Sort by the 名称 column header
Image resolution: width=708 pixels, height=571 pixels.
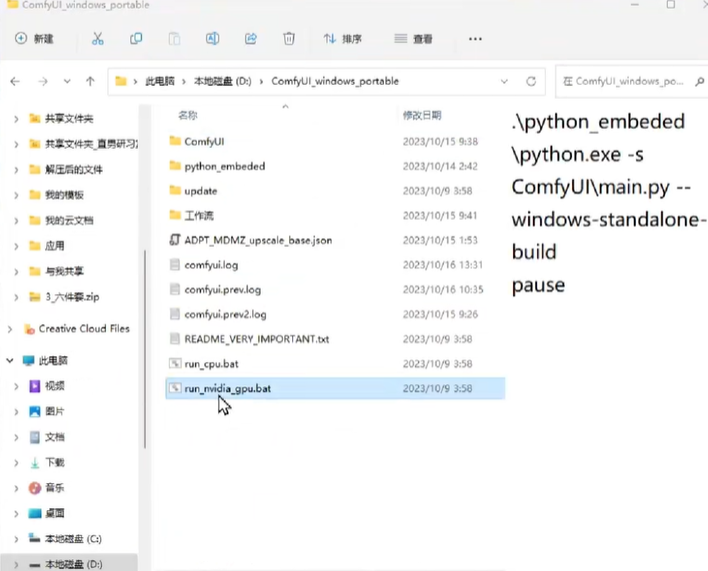[188, 116]
